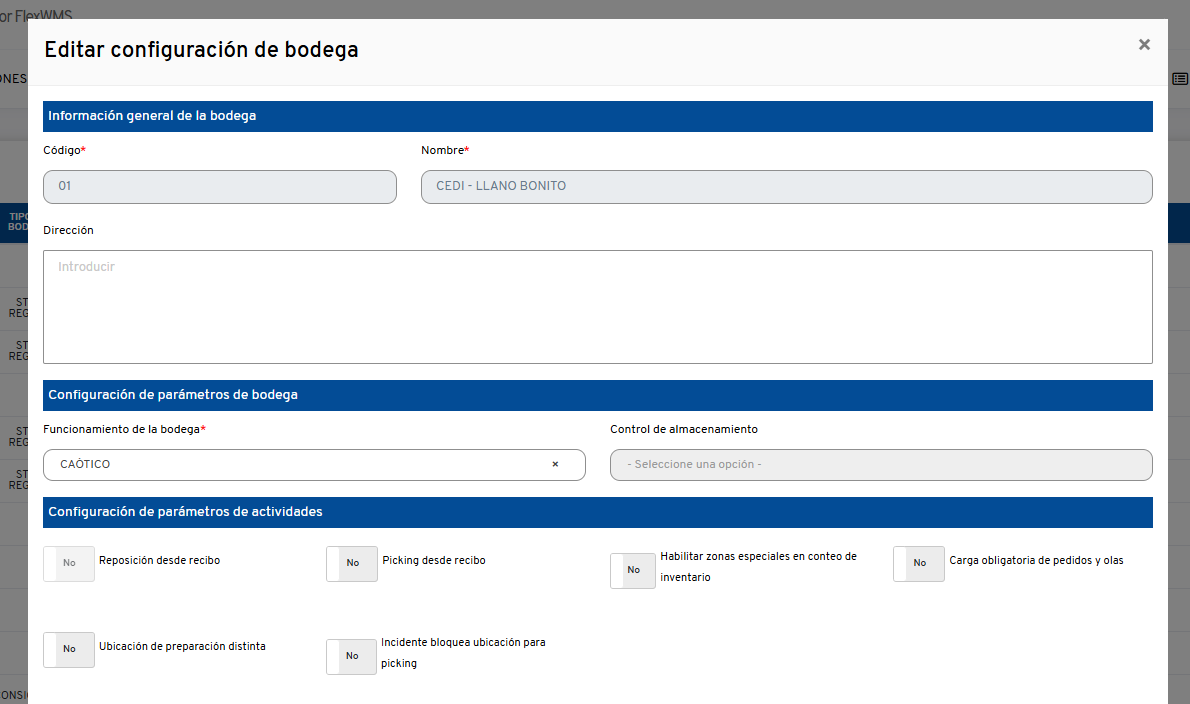Image resolution: width=1190 pixels, height=704 pixels.
Task: Open the list view icon near top-right
Action: (1179, 78)
